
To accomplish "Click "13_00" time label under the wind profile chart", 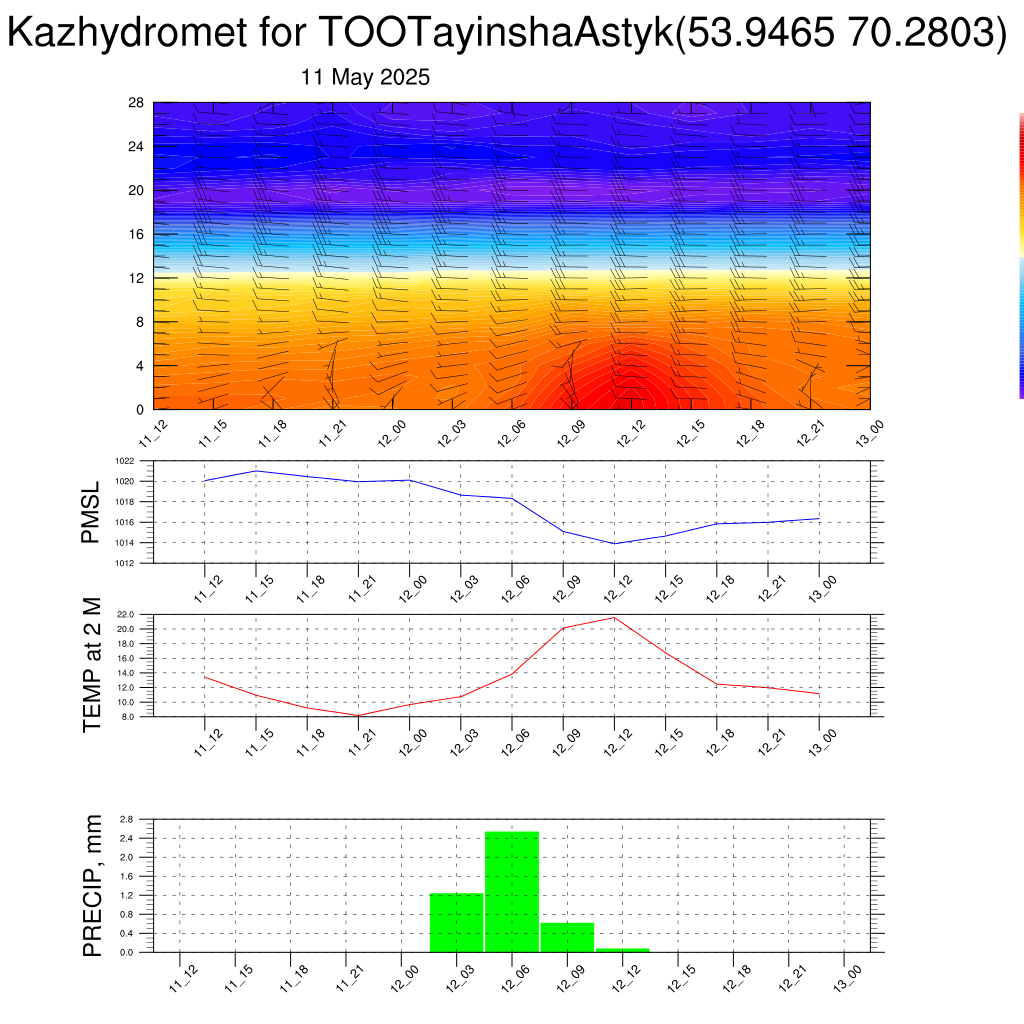I will pyautogui.click(x=870, y=433).
